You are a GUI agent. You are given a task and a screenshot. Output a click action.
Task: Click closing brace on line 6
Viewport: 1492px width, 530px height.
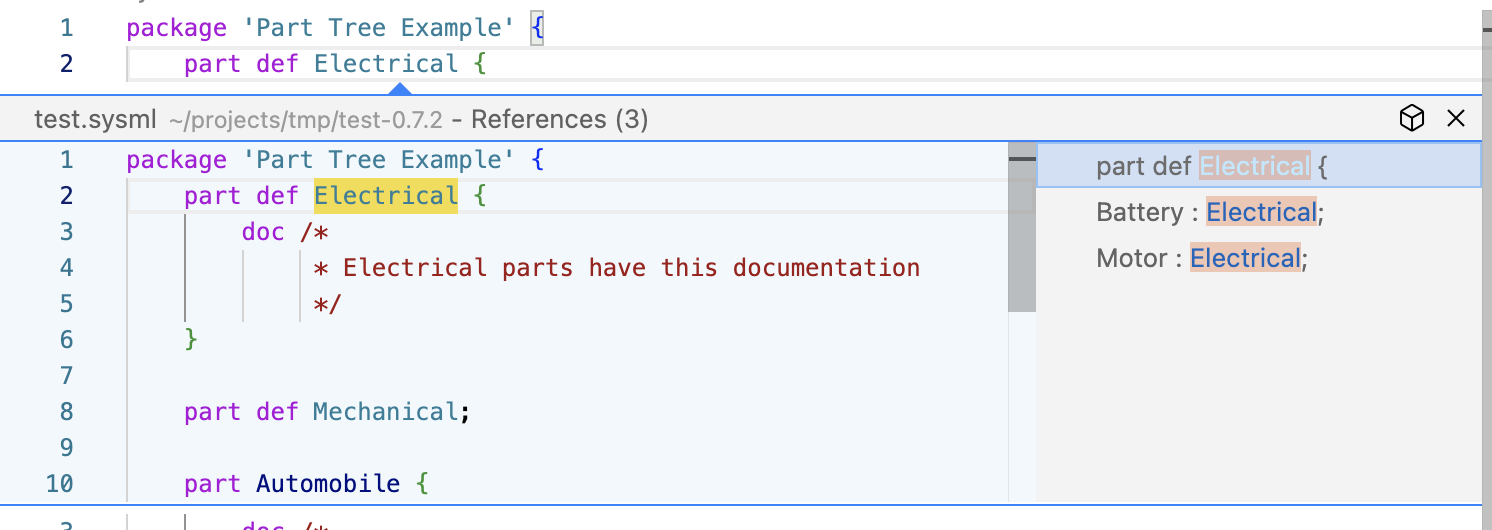click(191, 340)
